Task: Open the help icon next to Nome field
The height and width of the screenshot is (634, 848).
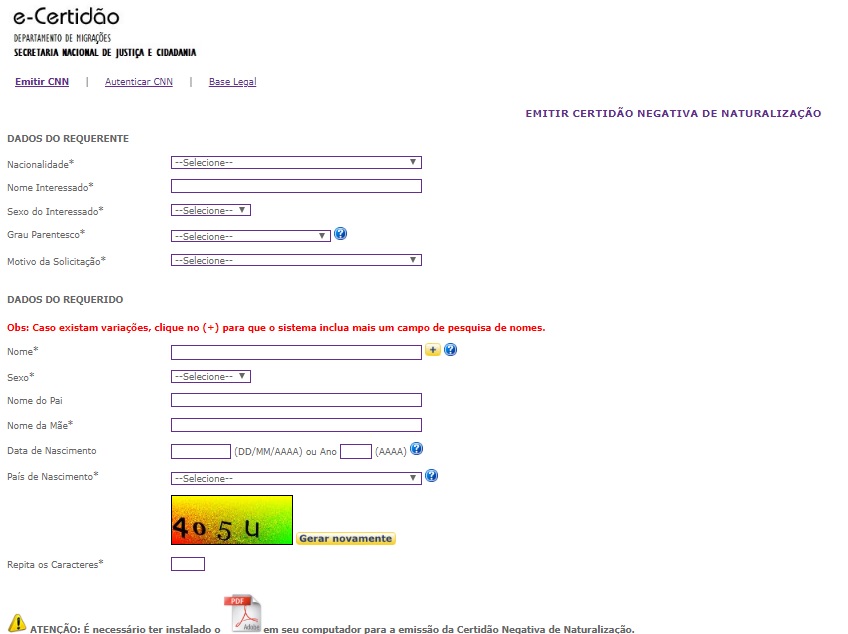Action: pos(450,349)
